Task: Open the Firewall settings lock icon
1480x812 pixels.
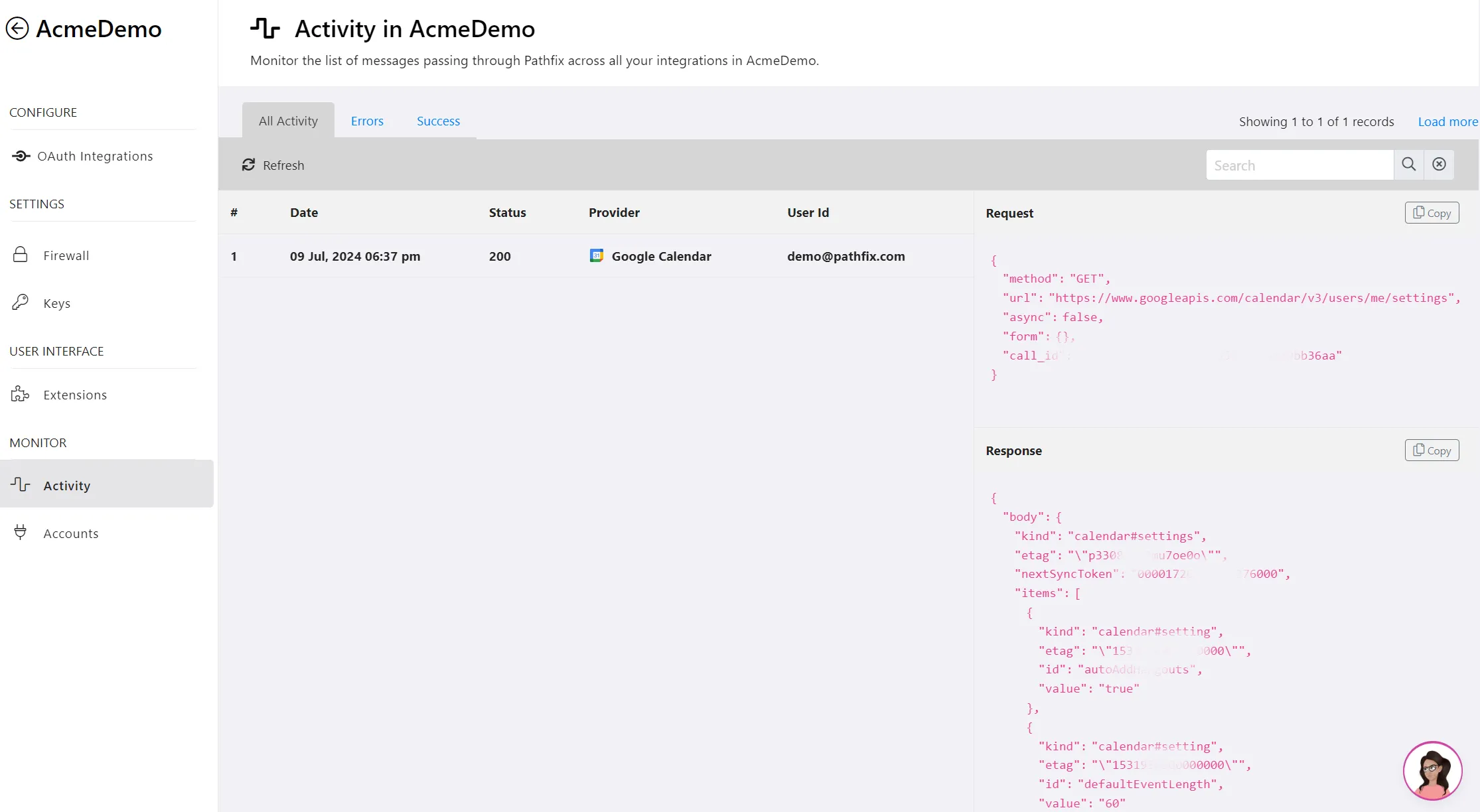Action: tap(21, 255)
